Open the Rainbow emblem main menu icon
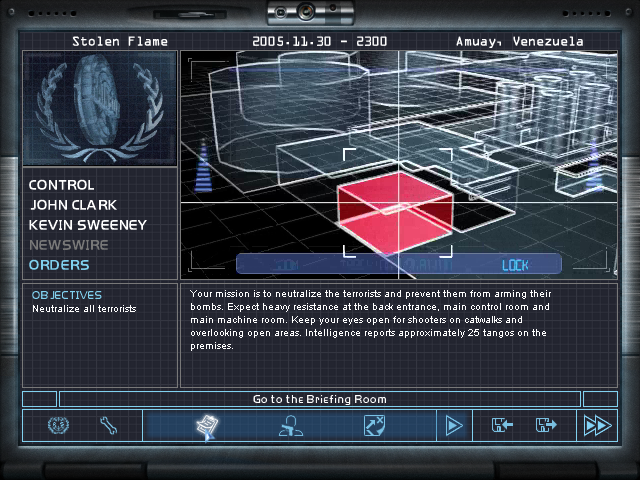640x480 pixels. pyautogui.click(x=58, y=426)
